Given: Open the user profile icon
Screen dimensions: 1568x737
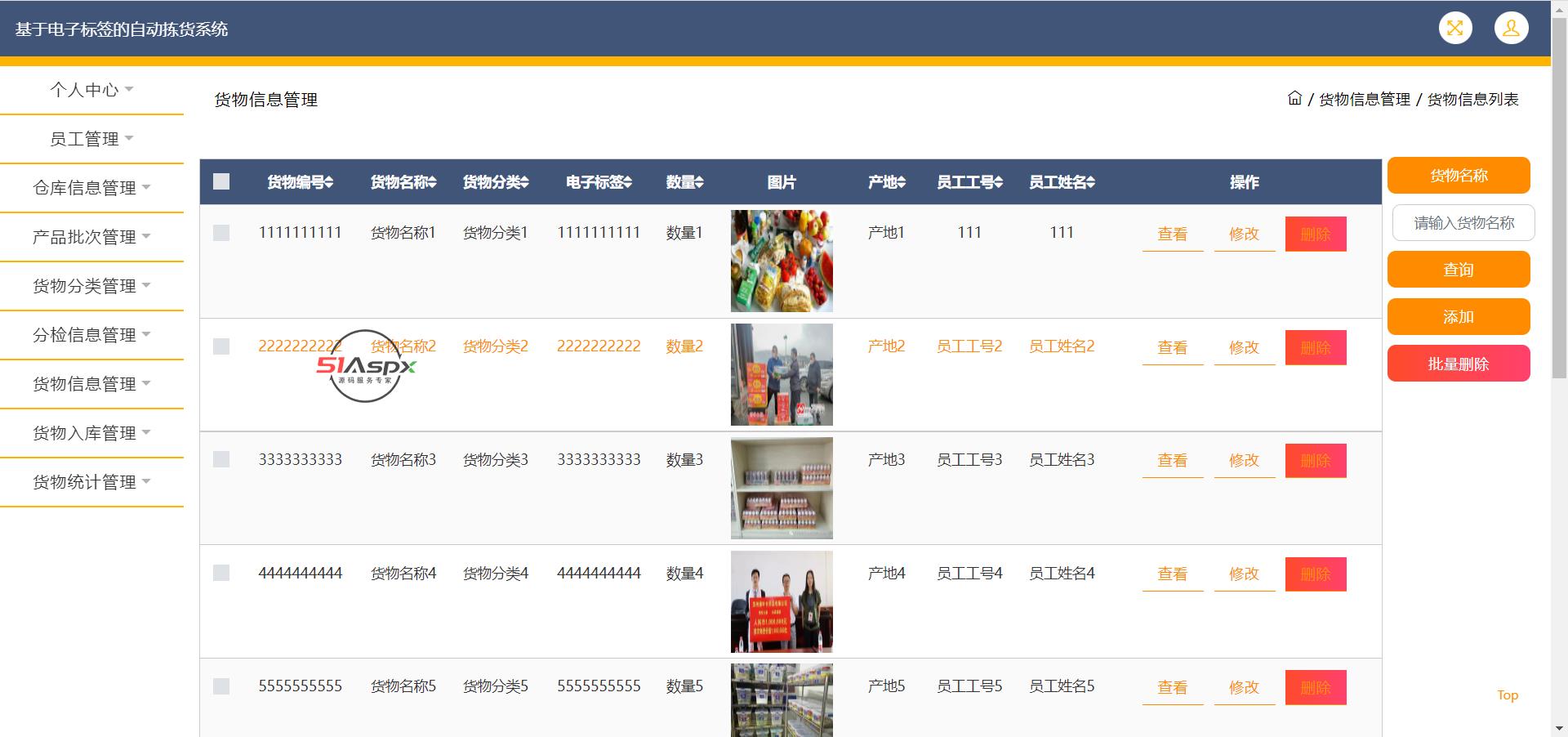Looking at the screenshot, I should click(1511, 28).
